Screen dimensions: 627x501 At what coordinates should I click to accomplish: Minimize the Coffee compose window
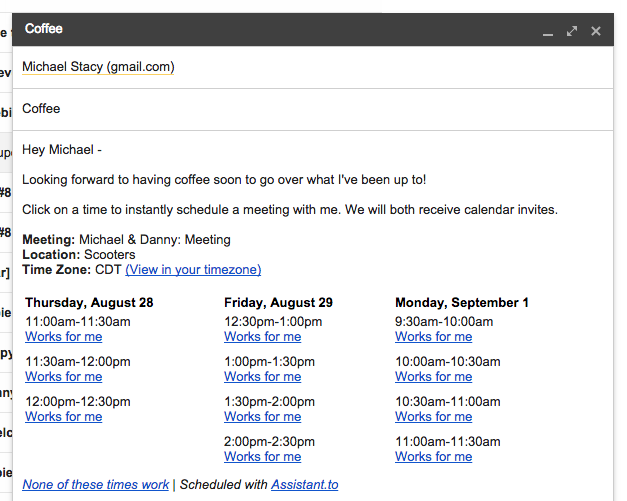pos(548,32)
